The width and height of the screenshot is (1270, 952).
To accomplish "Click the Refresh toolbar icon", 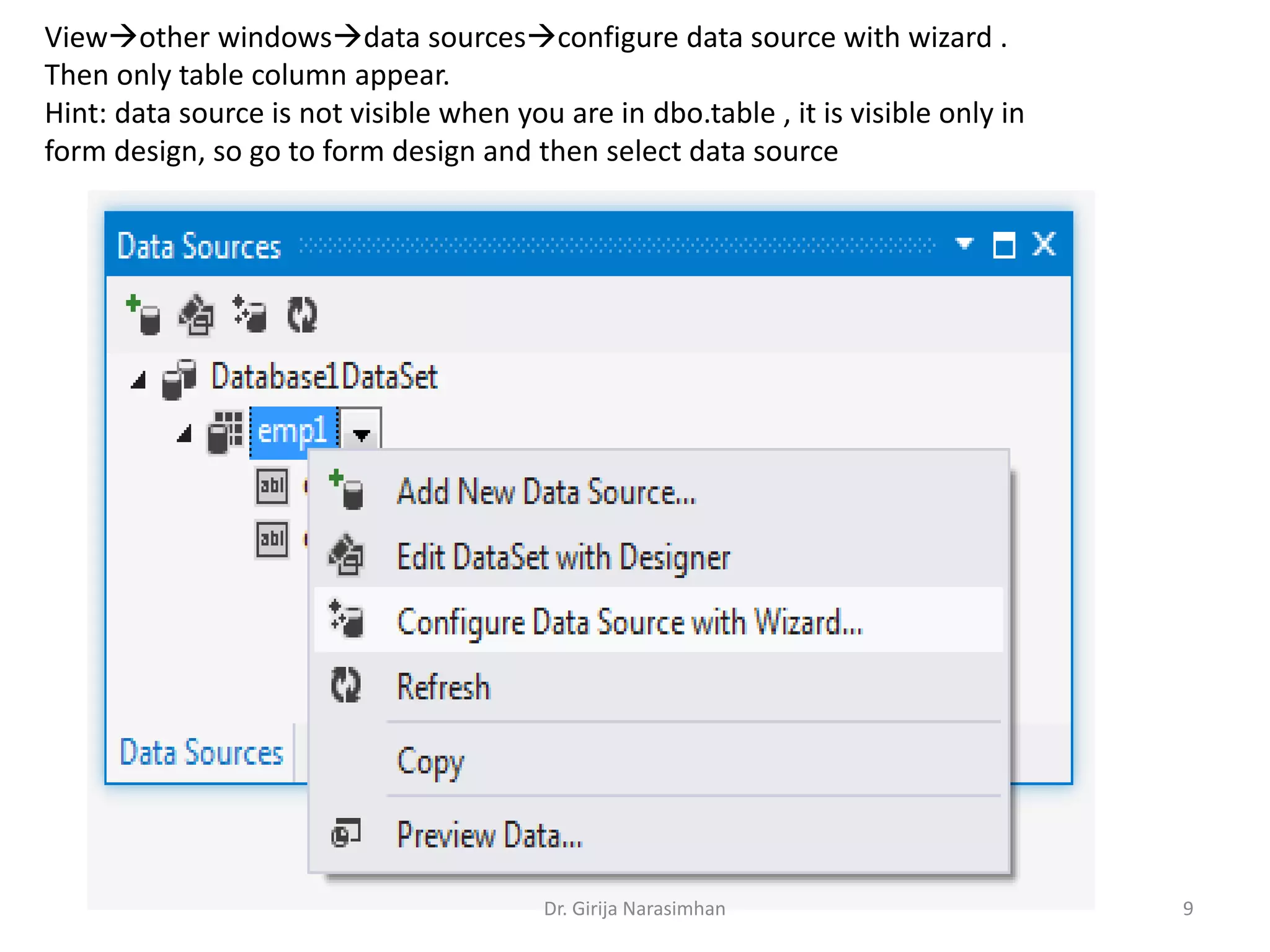I will tap(302, 315).
